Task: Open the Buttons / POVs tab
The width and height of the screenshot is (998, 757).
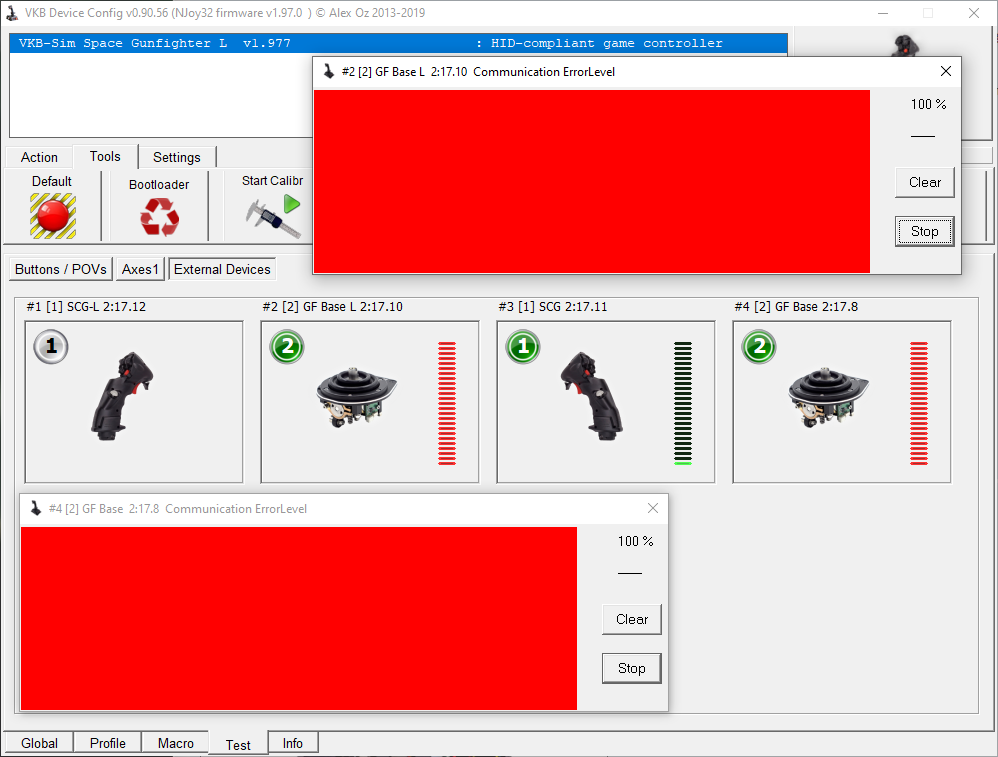Action: pos(60,269)
